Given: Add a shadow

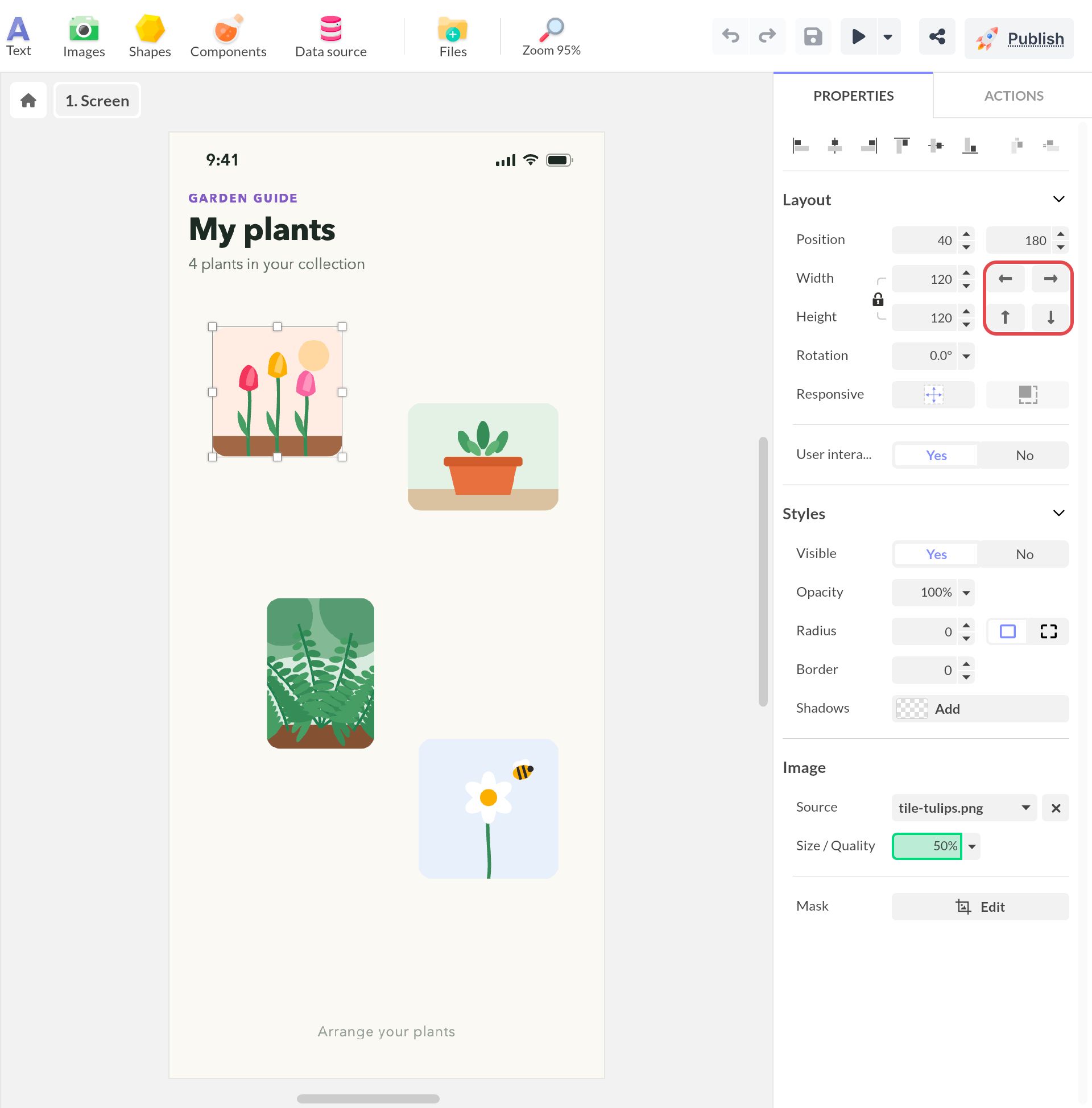Looking at the screenshot, I should [x=979, y=709].
